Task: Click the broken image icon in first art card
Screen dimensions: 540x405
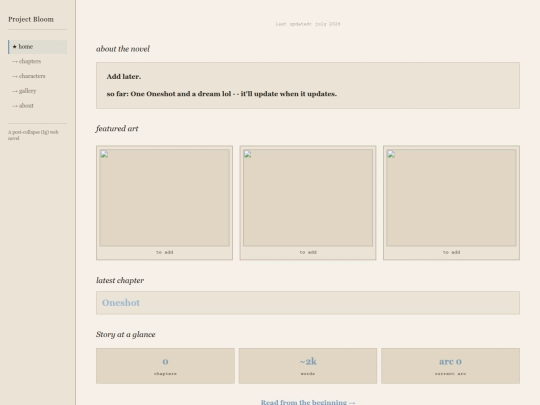Action: [104, 154]
